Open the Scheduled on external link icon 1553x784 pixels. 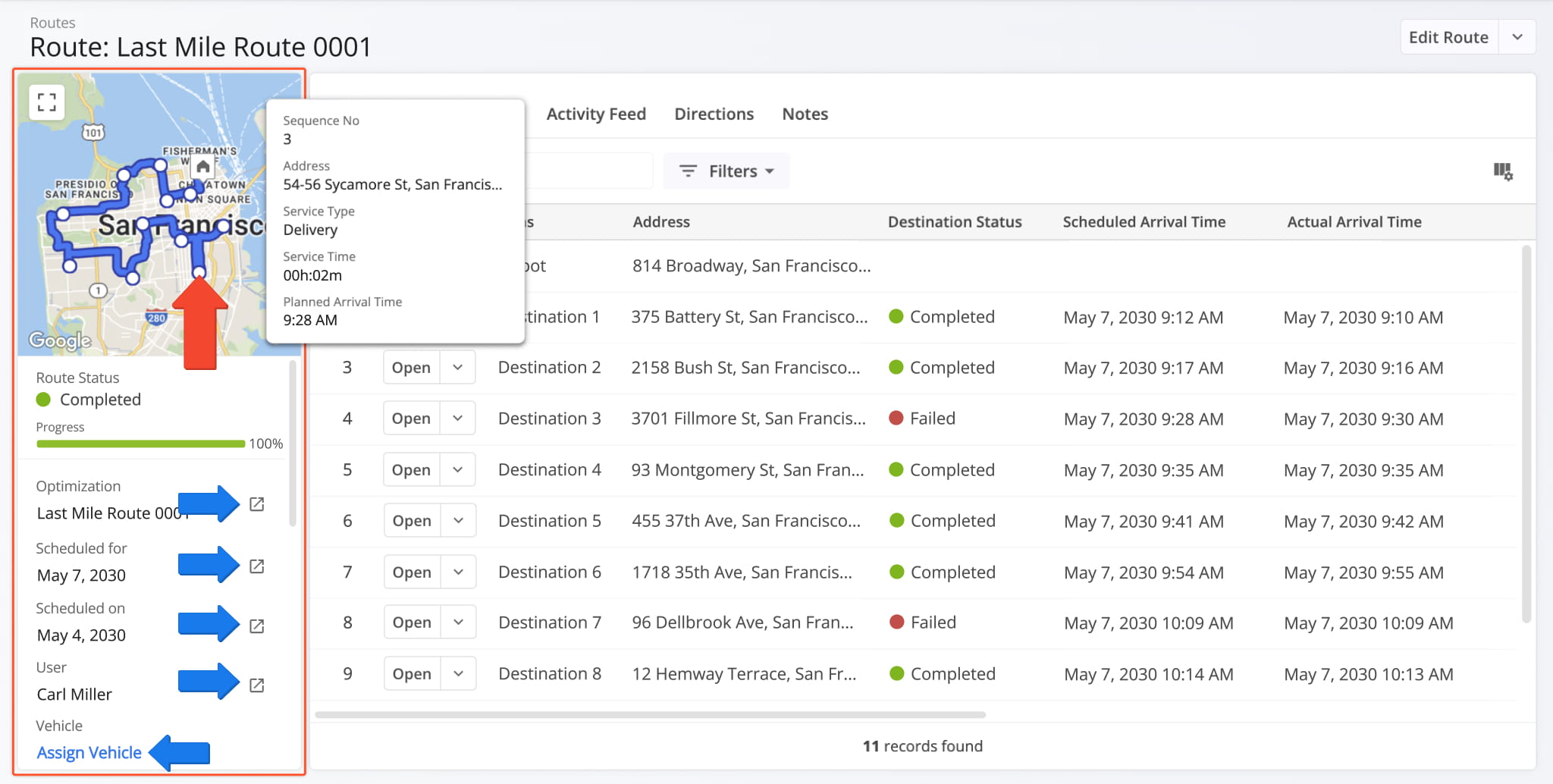click(257, 626)
